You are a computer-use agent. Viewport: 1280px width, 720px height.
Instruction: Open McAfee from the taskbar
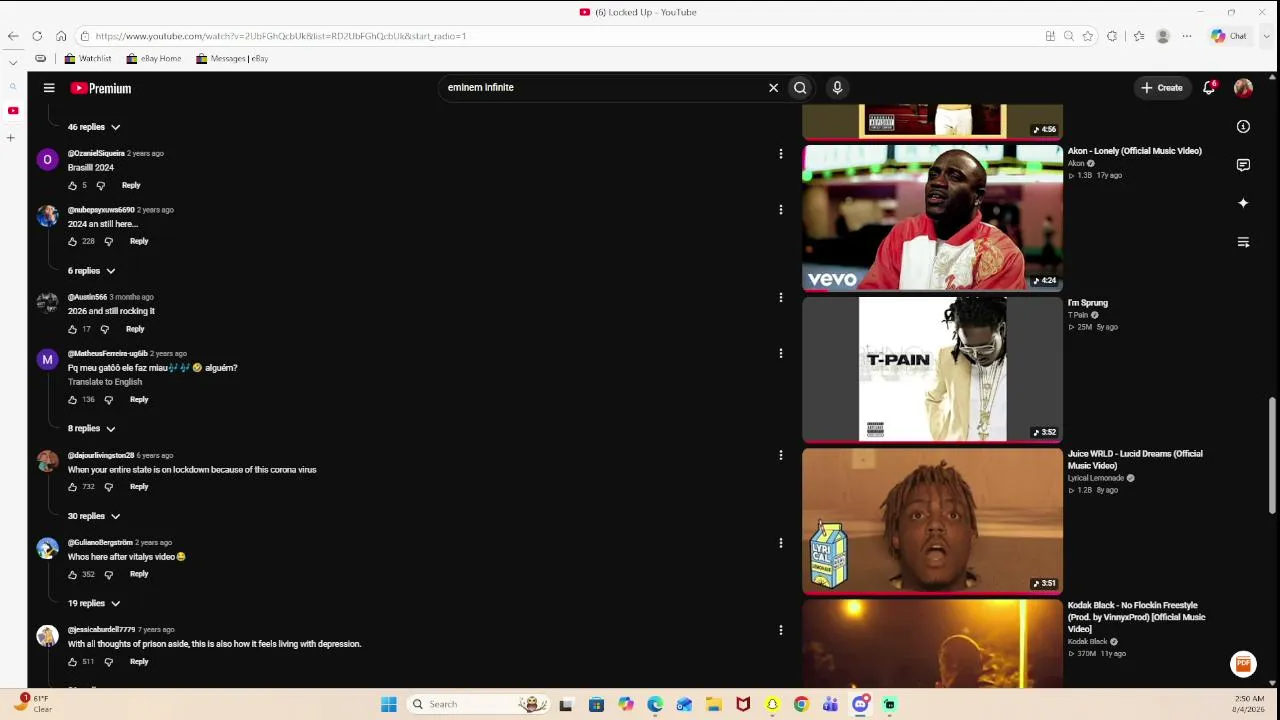pyautogui.click(x=743, y=704)
